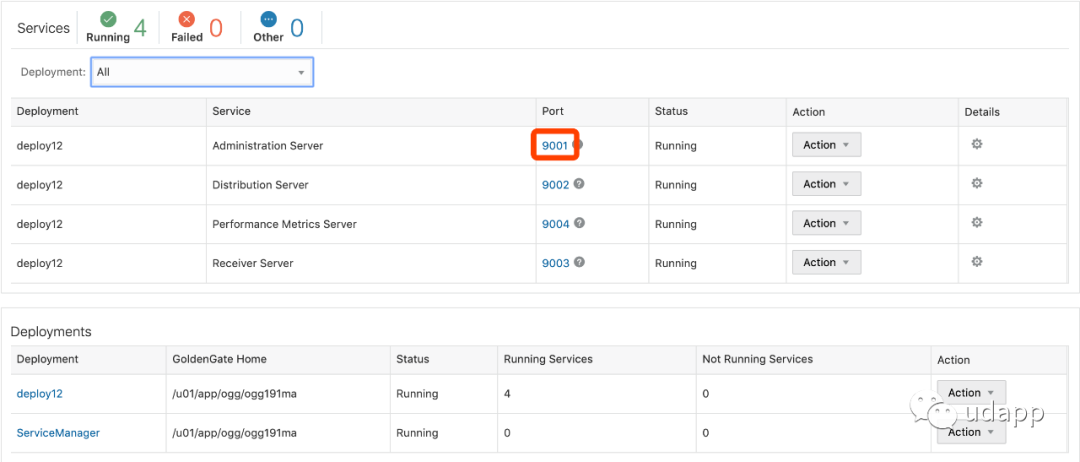1080x462 pixels.
Task: Click the Other count 0 at top
Action: (x=296, y=28)
